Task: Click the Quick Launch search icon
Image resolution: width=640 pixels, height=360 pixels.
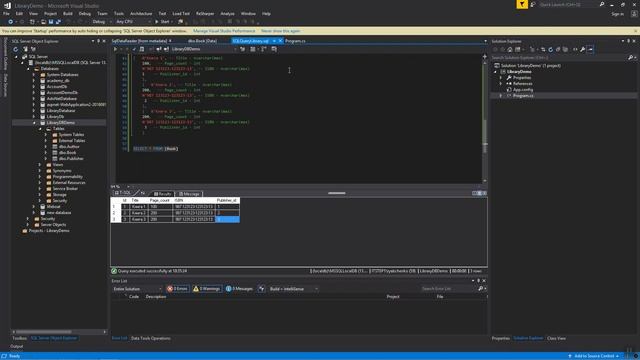Action: pyautogui.click(x=602, y=4)
